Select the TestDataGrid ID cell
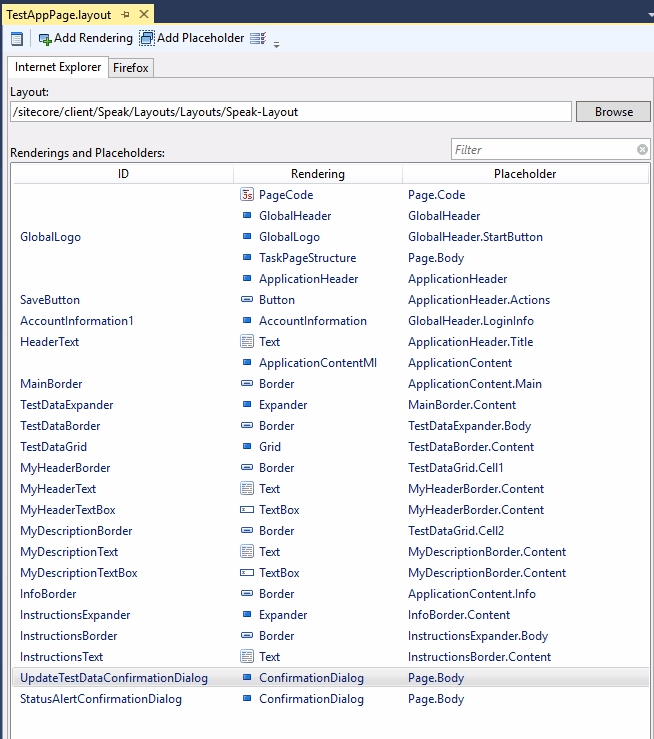654x739 pixels. [x=53, y=447]
